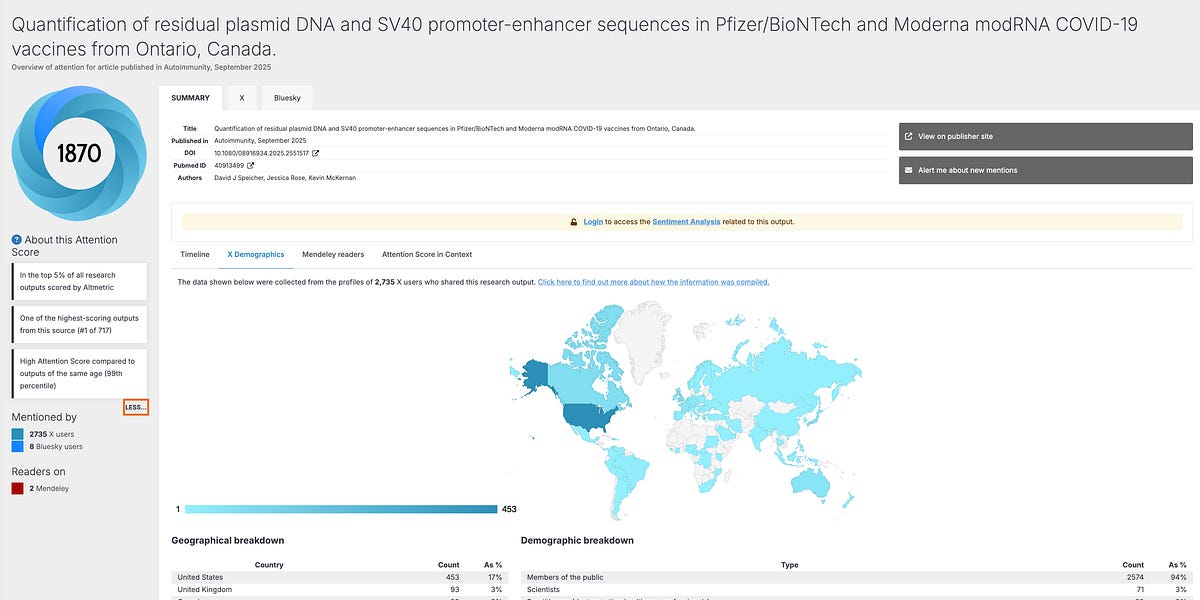
Task: Select the Timeline sub-tab
Action: (x=195, y=255)
